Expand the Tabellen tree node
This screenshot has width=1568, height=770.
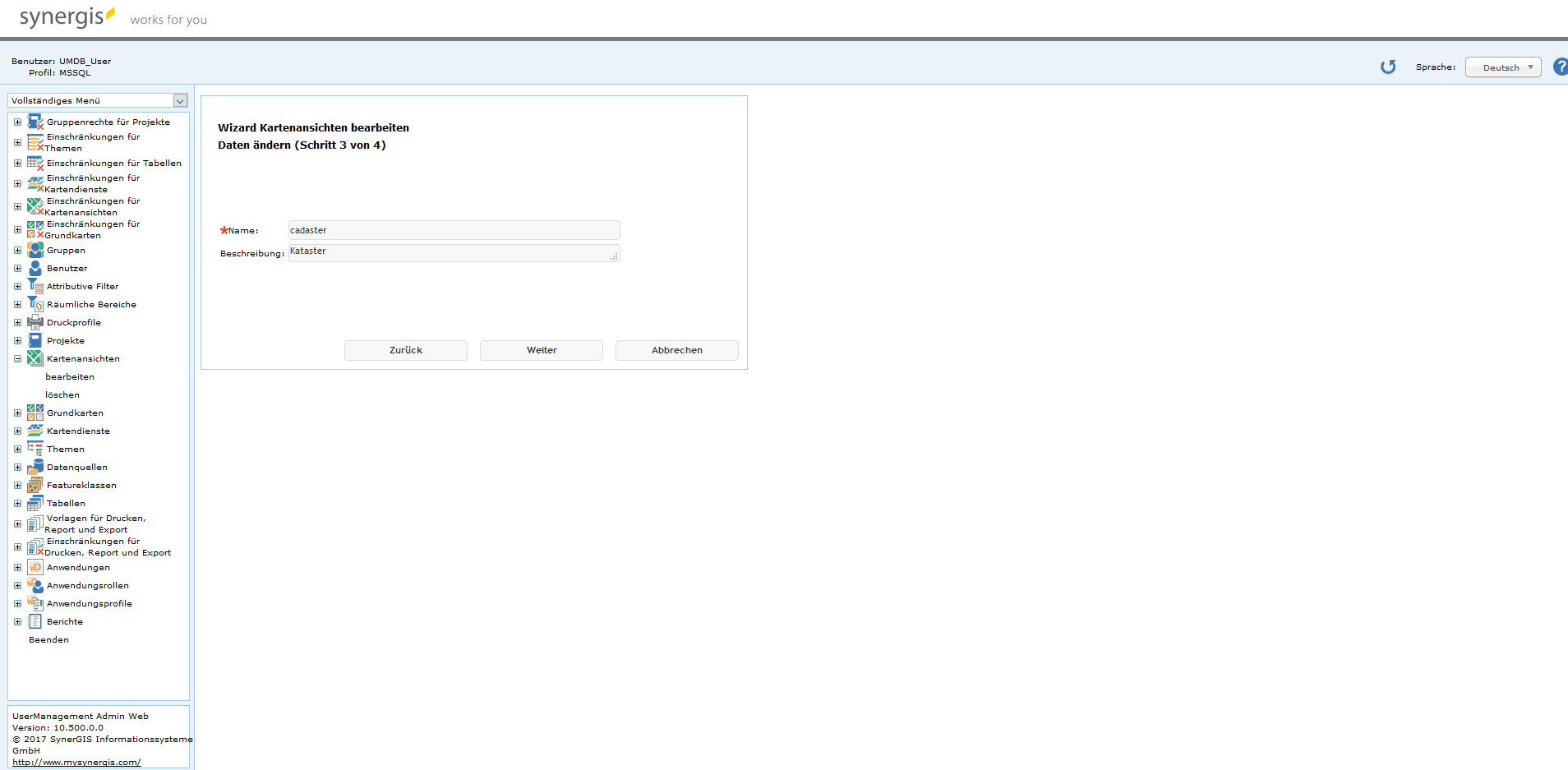point(17,503)
